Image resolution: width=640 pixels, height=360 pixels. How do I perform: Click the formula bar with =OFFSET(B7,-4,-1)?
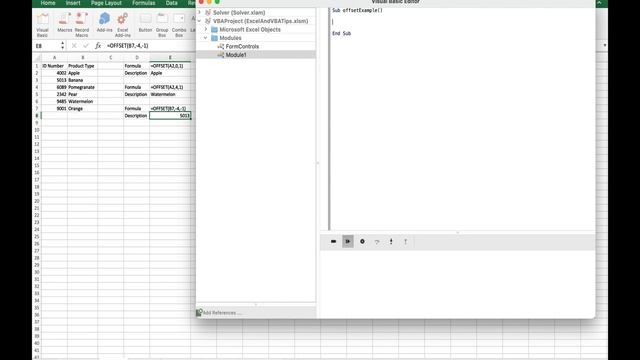(x=151, y=46)
